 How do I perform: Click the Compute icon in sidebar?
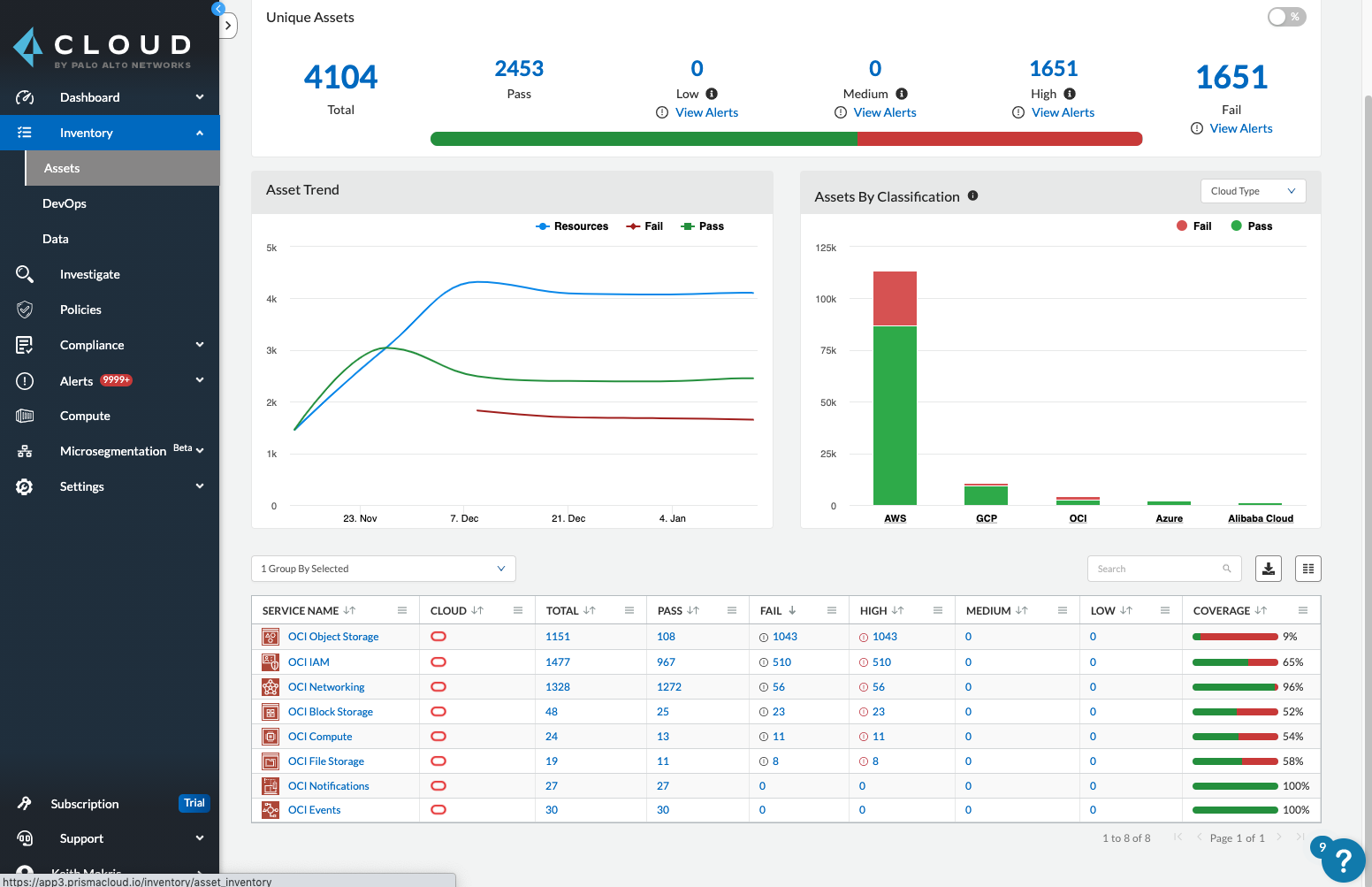tap(25, 416)
